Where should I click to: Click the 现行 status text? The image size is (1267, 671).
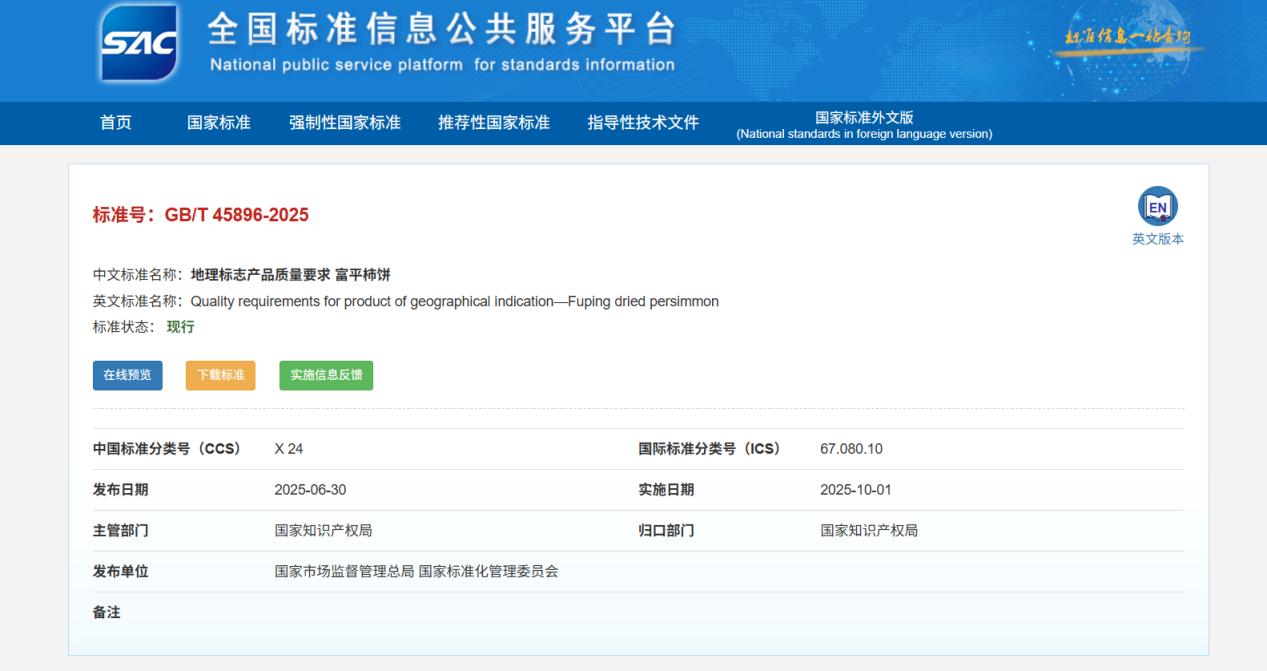pyautogui.click(x=181, y=327)
